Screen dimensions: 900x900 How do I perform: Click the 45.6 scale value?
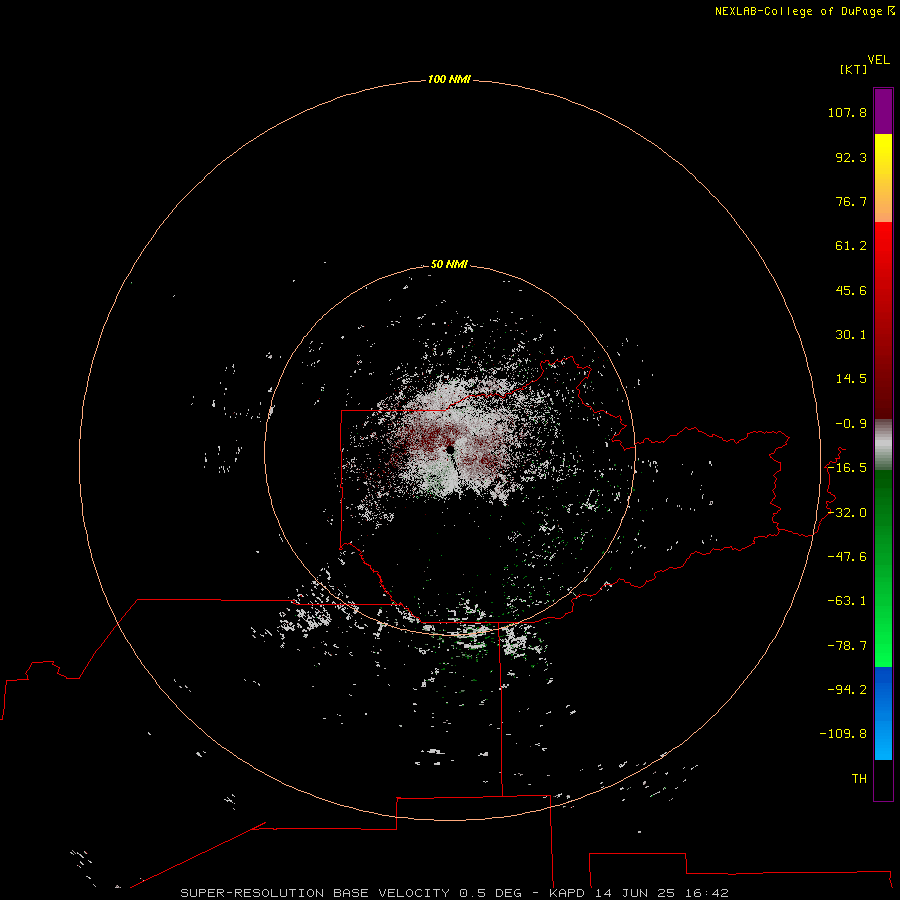coord(851,290)
